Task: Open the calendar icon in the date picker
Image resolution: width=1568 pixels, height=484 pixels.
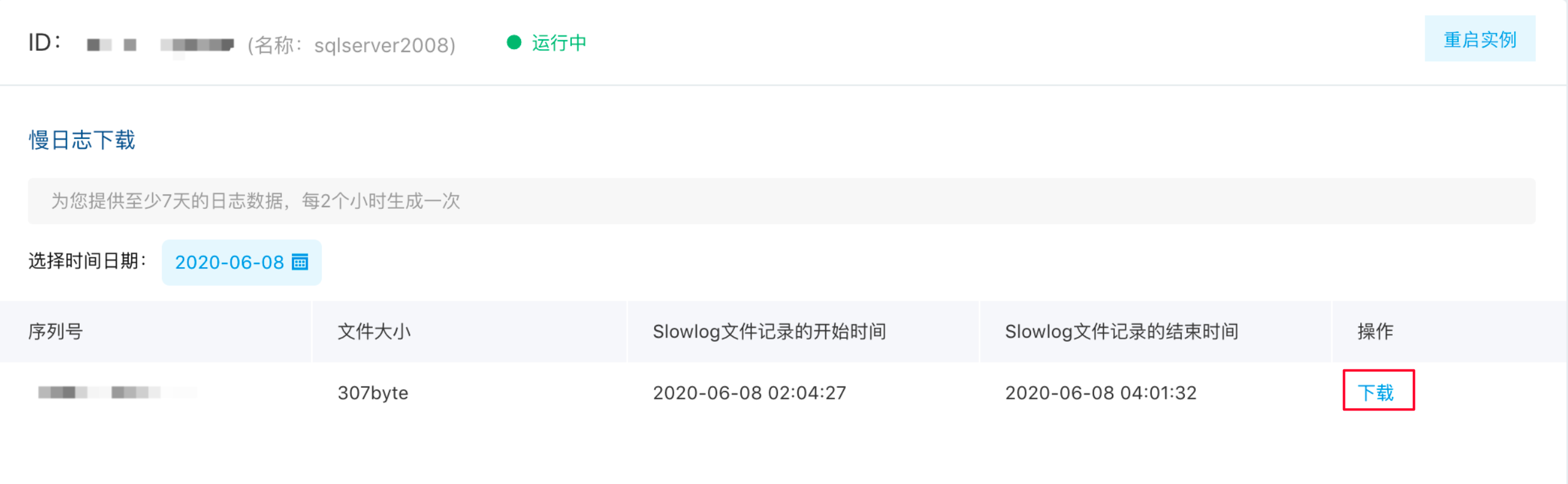Action: [300, 262]
